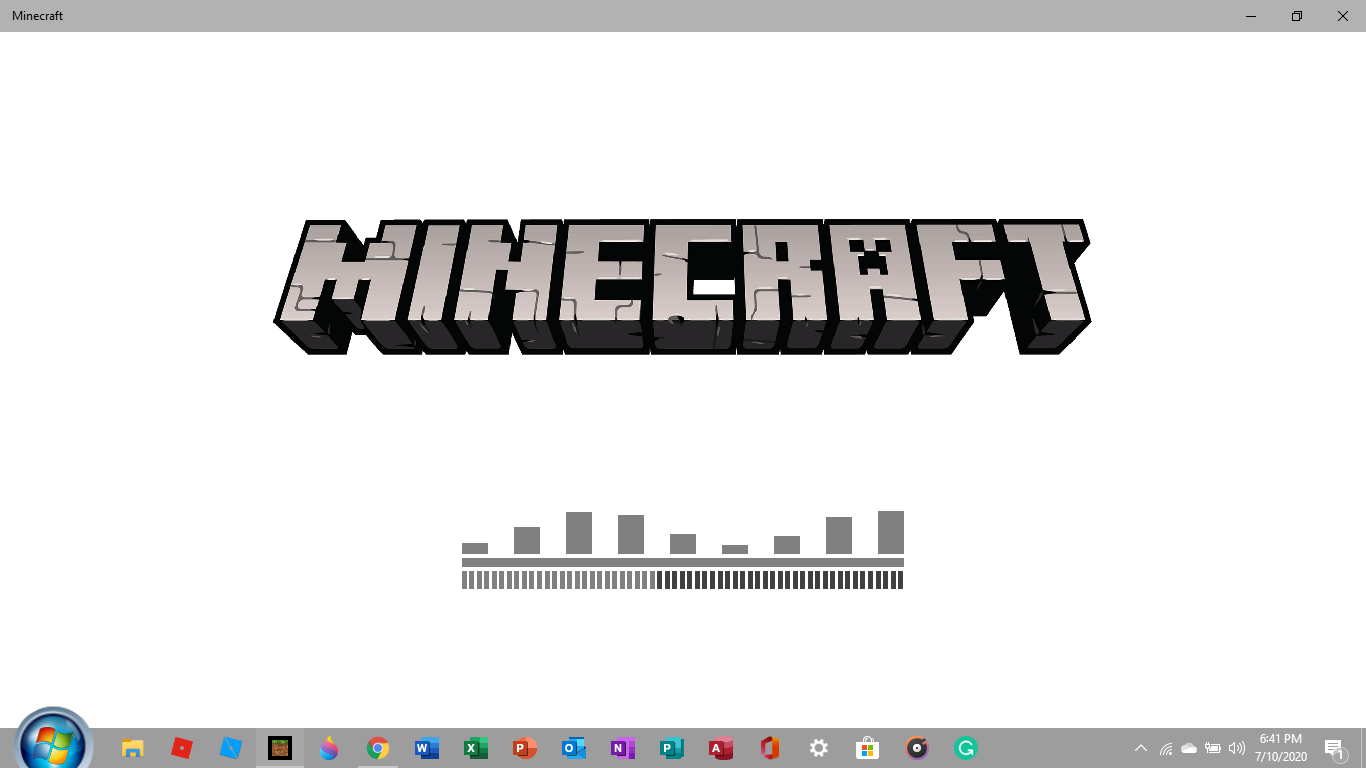The height and width of the screenshot is (768, 1366).
Task: Close the Minecraft window
Action: [1343, 16]
